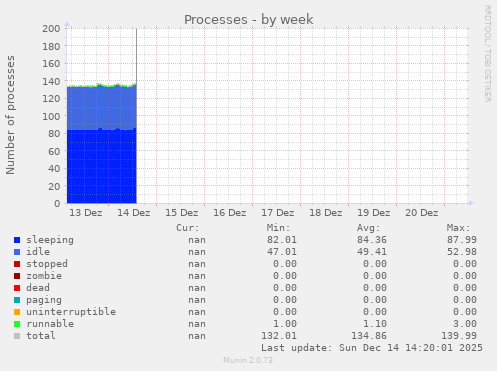
Task: Click the '17 Dez' x-axis date label
Action: coord(278,213)
